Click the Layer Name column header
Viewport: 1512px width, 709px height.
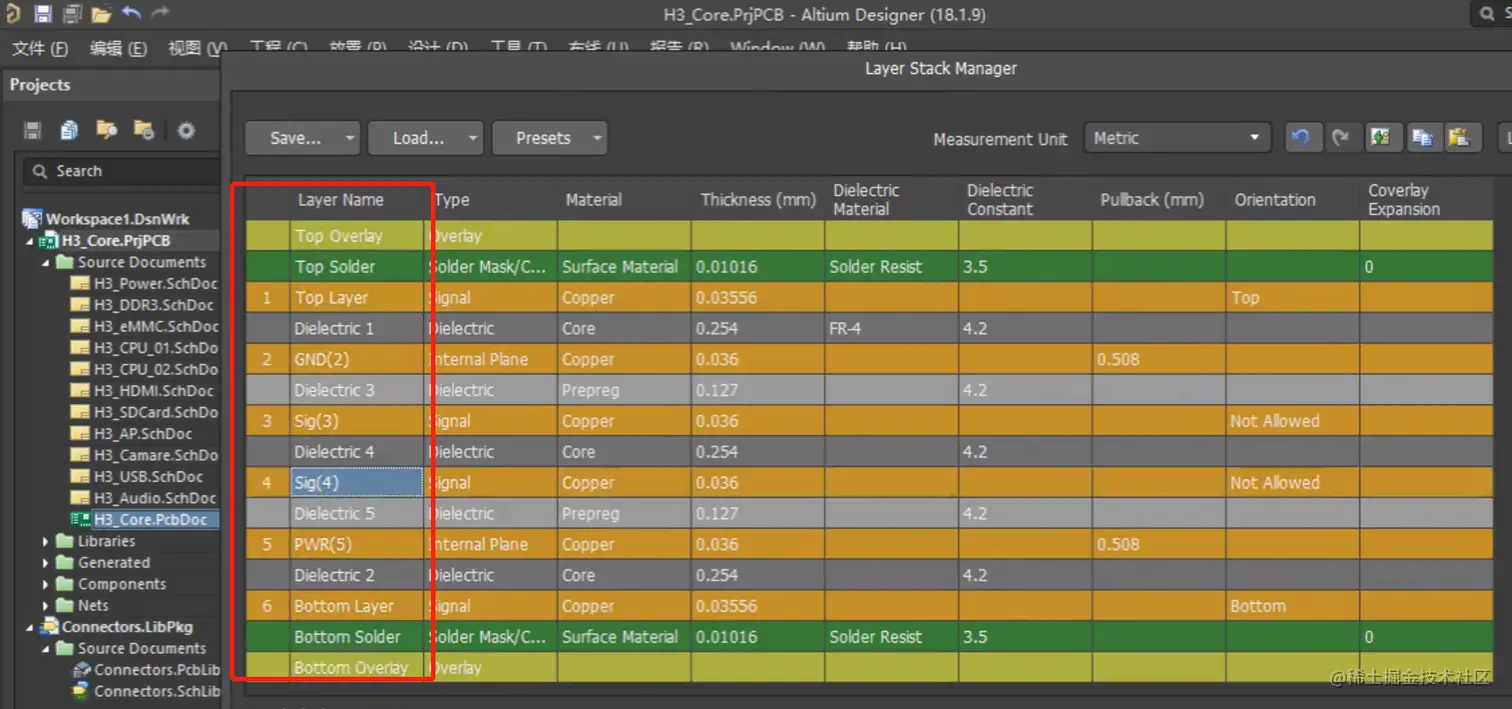pyautogui.click(x=340, y=200)
